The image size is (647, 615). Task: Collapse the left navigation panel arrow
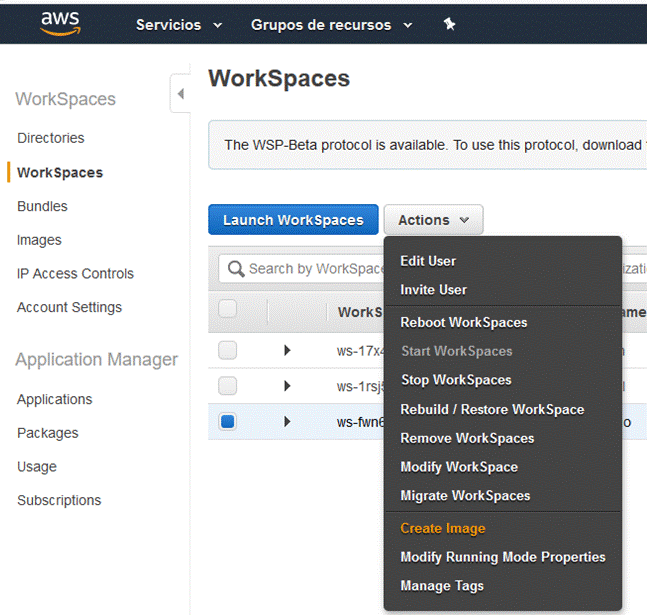tap(181, 94)
